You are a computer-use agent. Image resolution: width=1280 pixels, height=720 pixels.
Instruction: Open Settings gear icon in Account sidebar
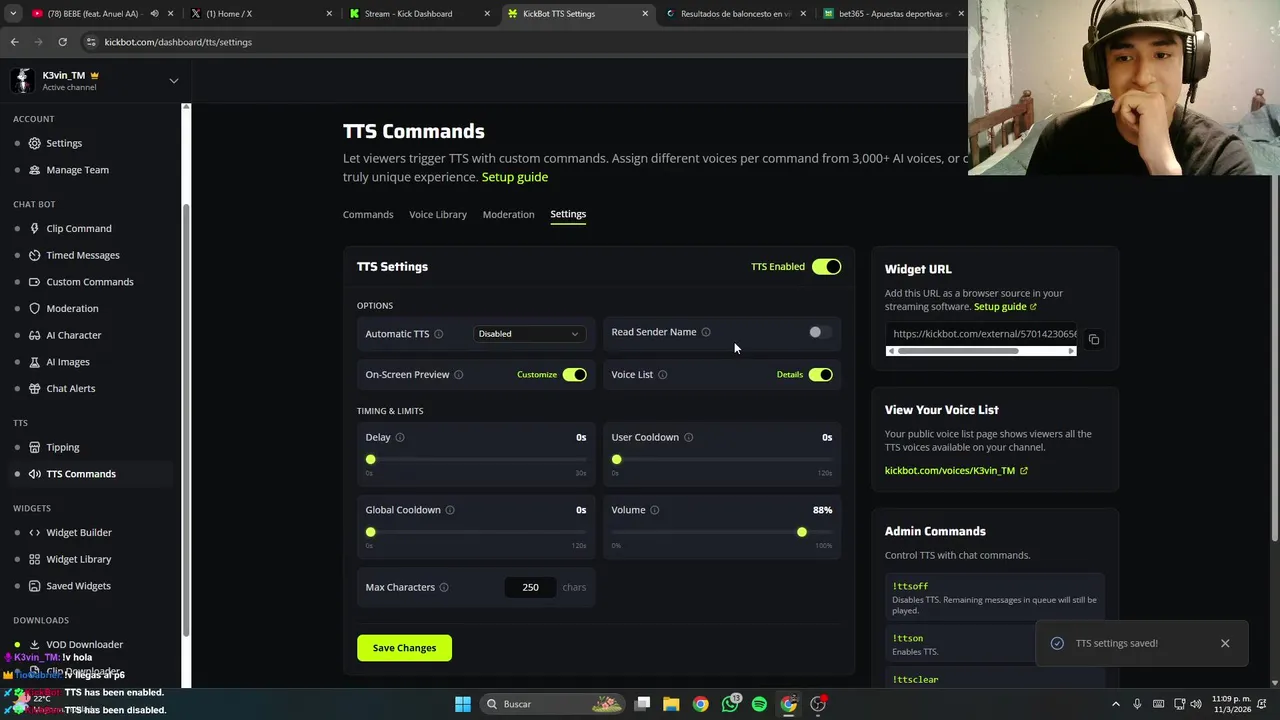pyautogui.click(x=34, y=143)
